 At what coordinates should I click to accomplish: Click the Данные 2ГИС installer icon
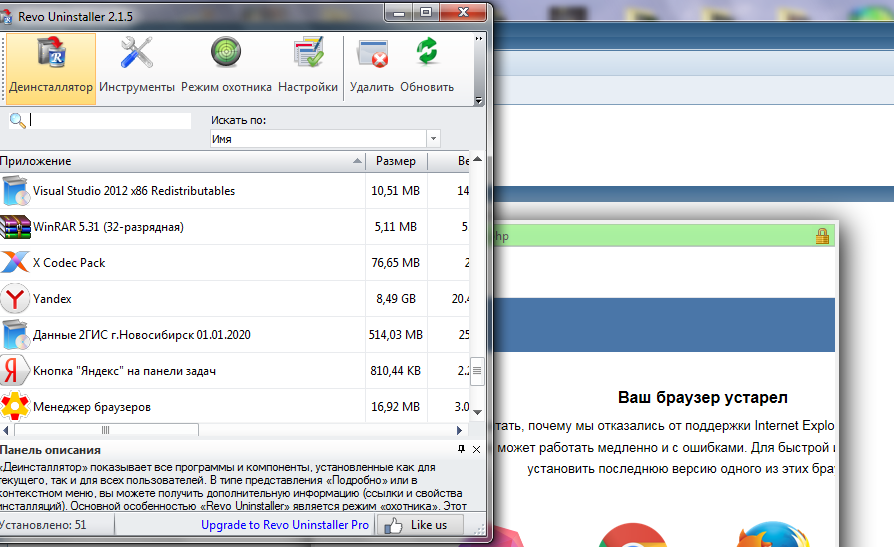click(15, 334)
